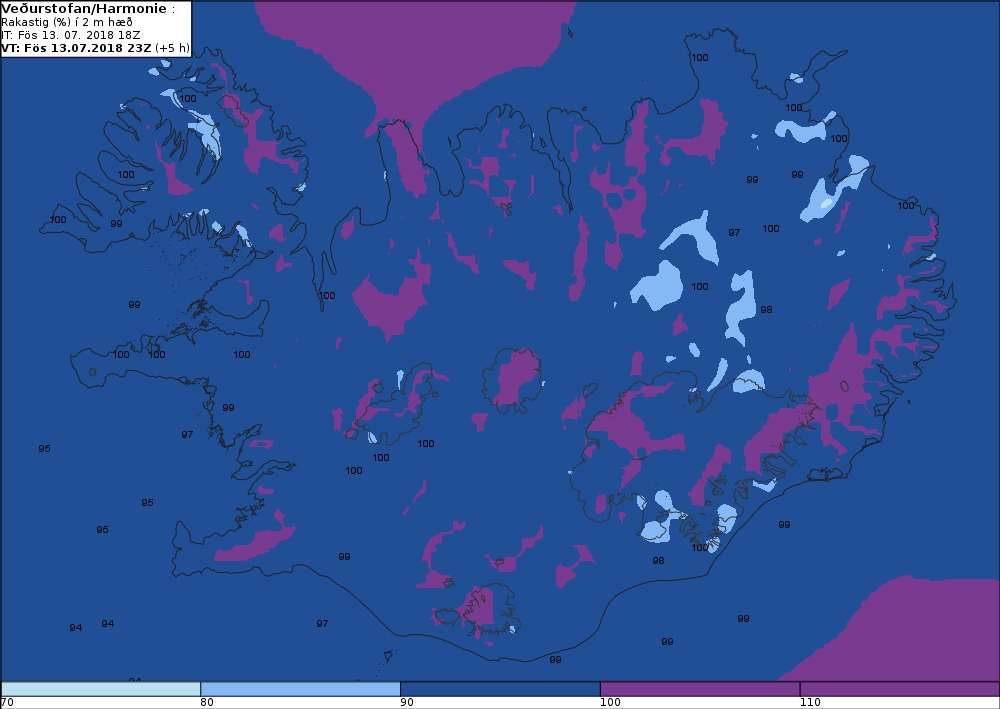Click the 'IT: Fös 13. 07. 2018 18Z' line
The width and height of the screenshot is (1000, 709).
point(71,35)
